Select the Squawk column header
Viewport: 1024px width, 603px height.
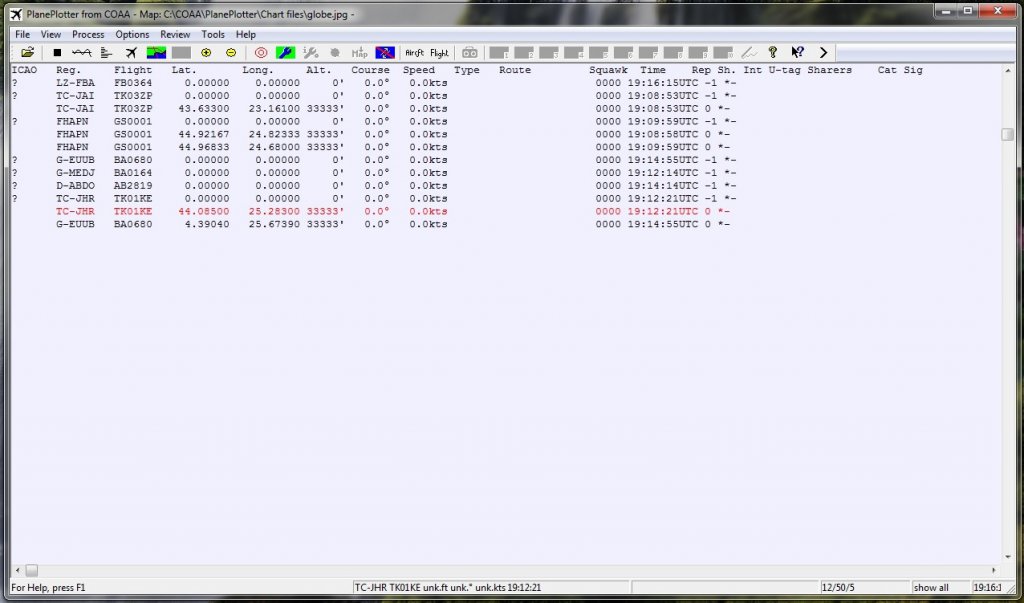tap(608, 70)
